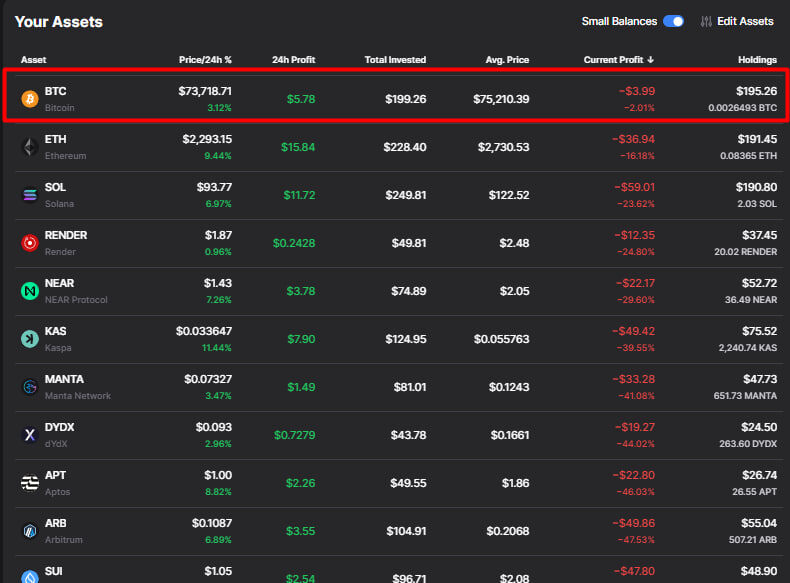Click the Kaspa coin icon
Image resolution: width=790 pixels, height=583 pixels.
click(x=30, y=339)
